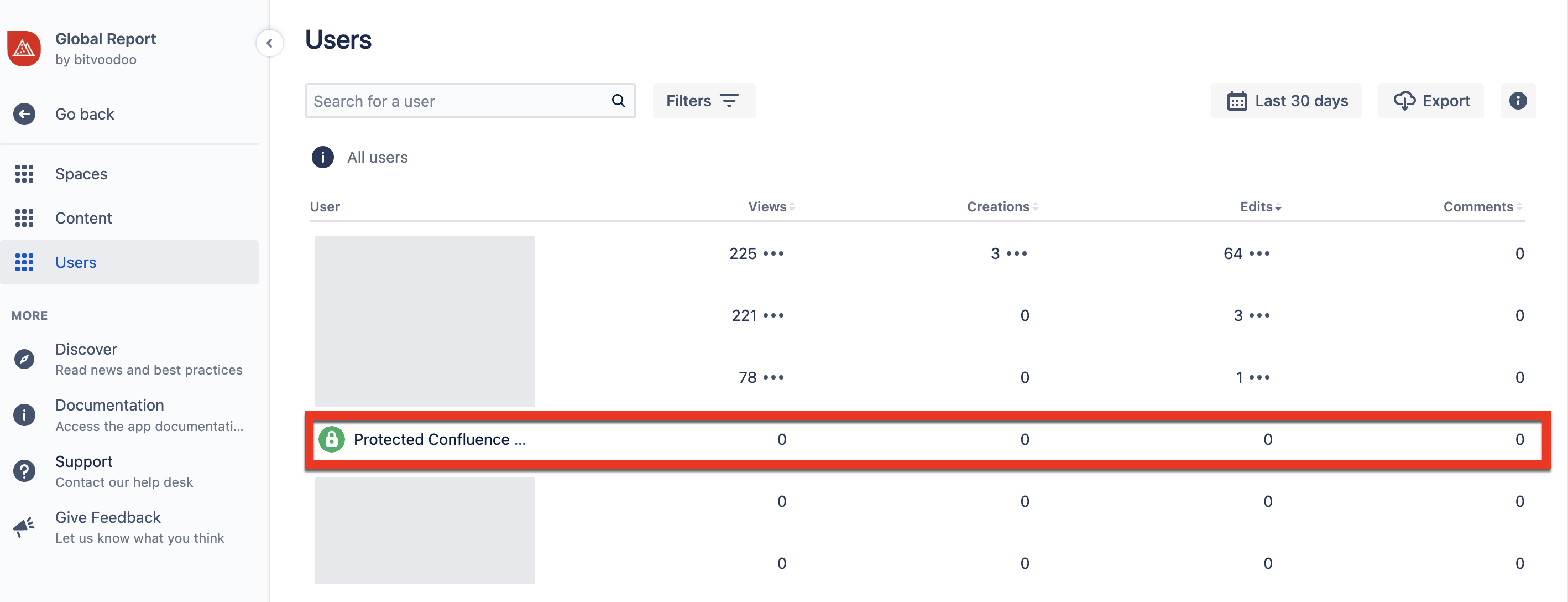Collapse the sidebar with chevron button
The height and width of the screenshot is (602, 1568).
[x=269, y=43]
